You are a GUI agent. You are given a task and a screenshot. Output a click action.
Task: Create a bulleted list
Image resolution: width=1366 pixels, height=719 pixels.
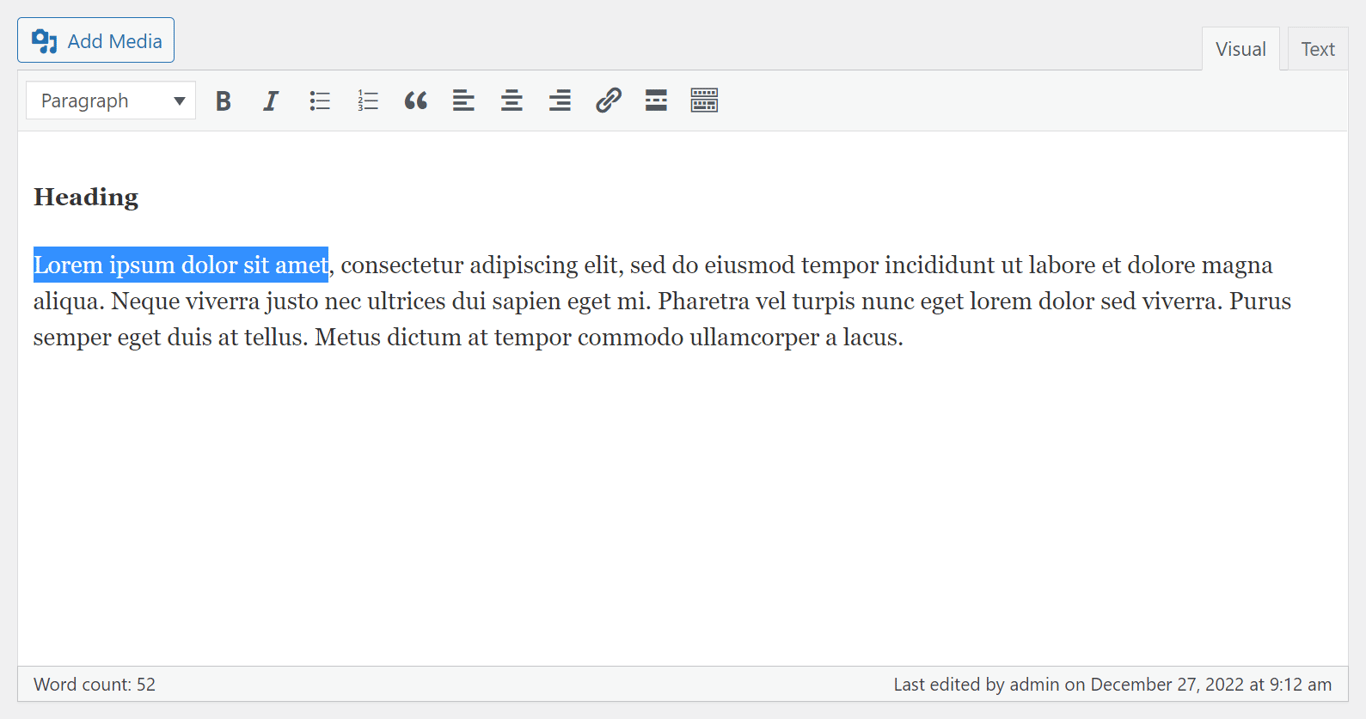coord(319,100)
